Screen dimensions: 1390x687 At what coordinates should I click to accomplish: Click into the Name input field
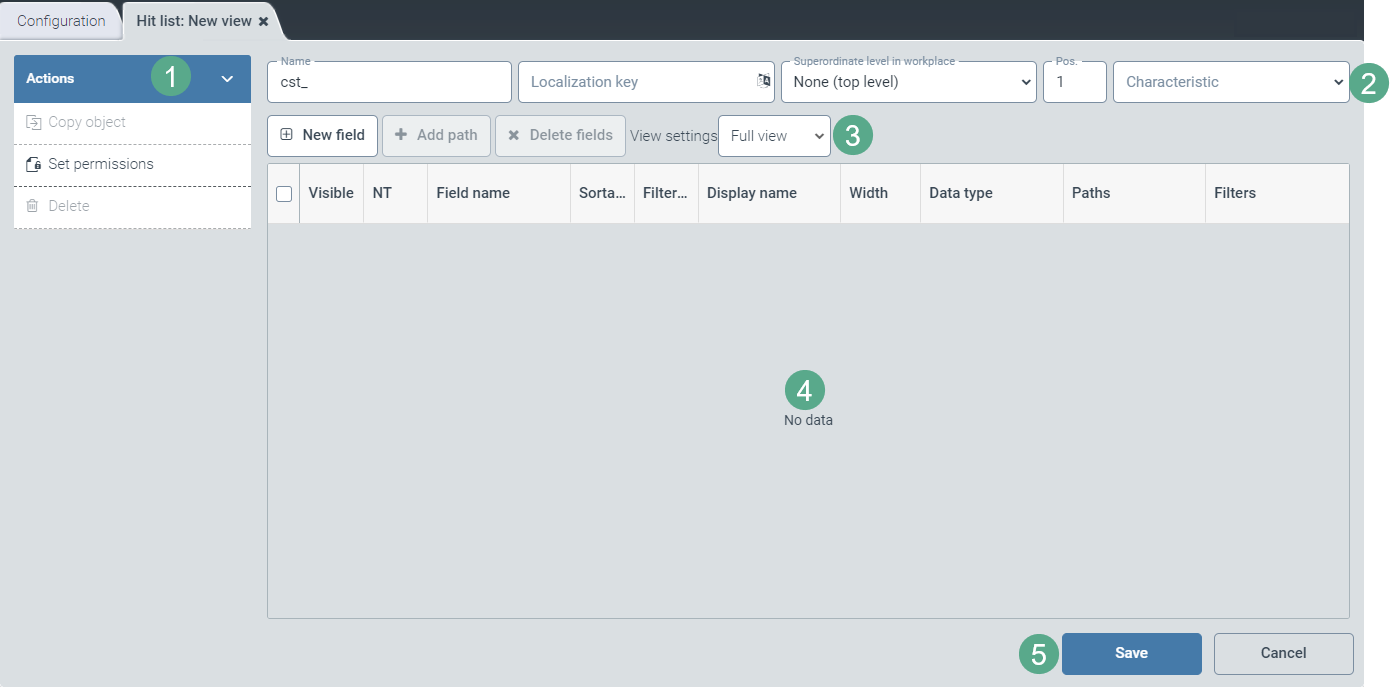click(x=389, y=82)
